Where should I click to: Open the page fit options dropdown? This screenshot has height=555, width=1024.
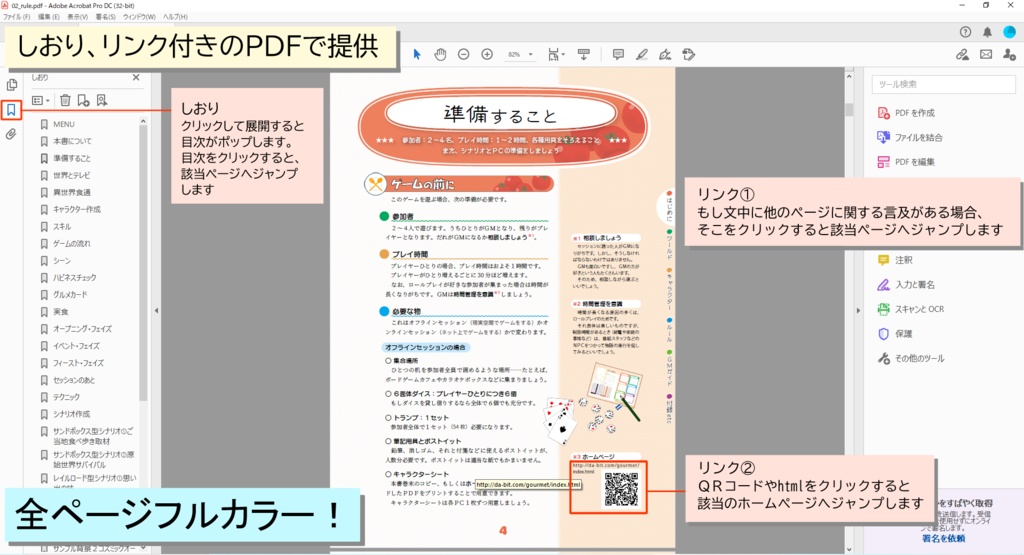[556, 55]
